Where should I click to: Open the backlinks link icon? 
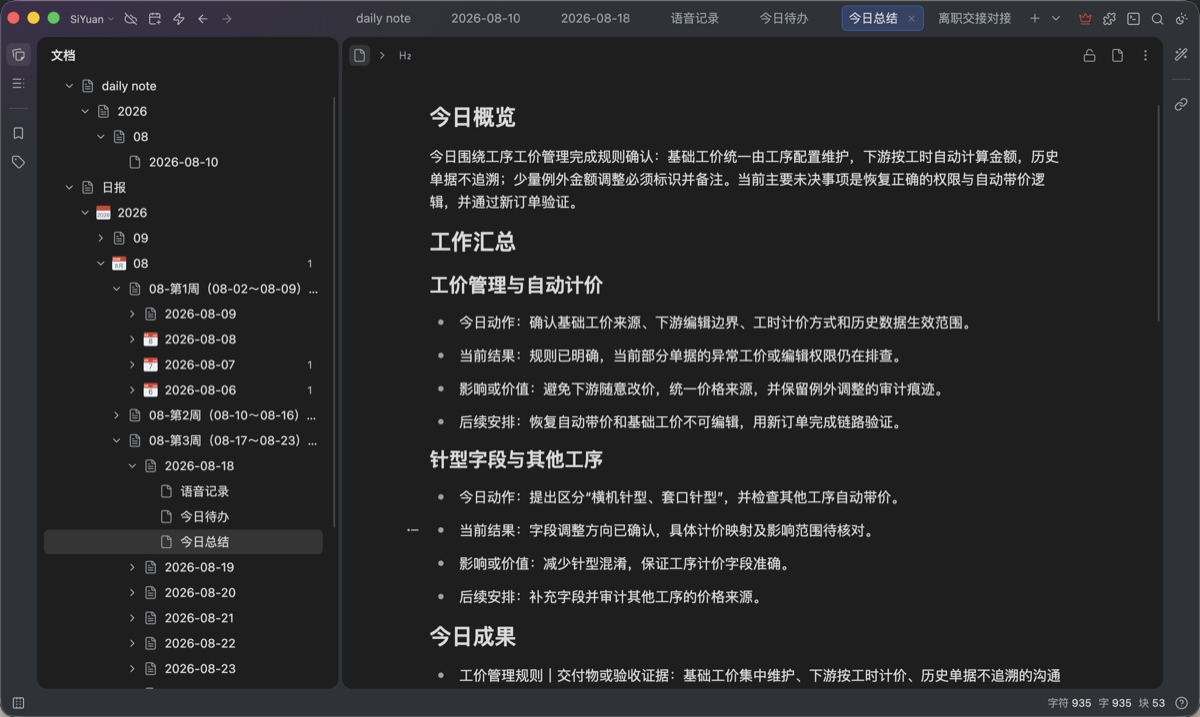click(x=1181, y=104)
